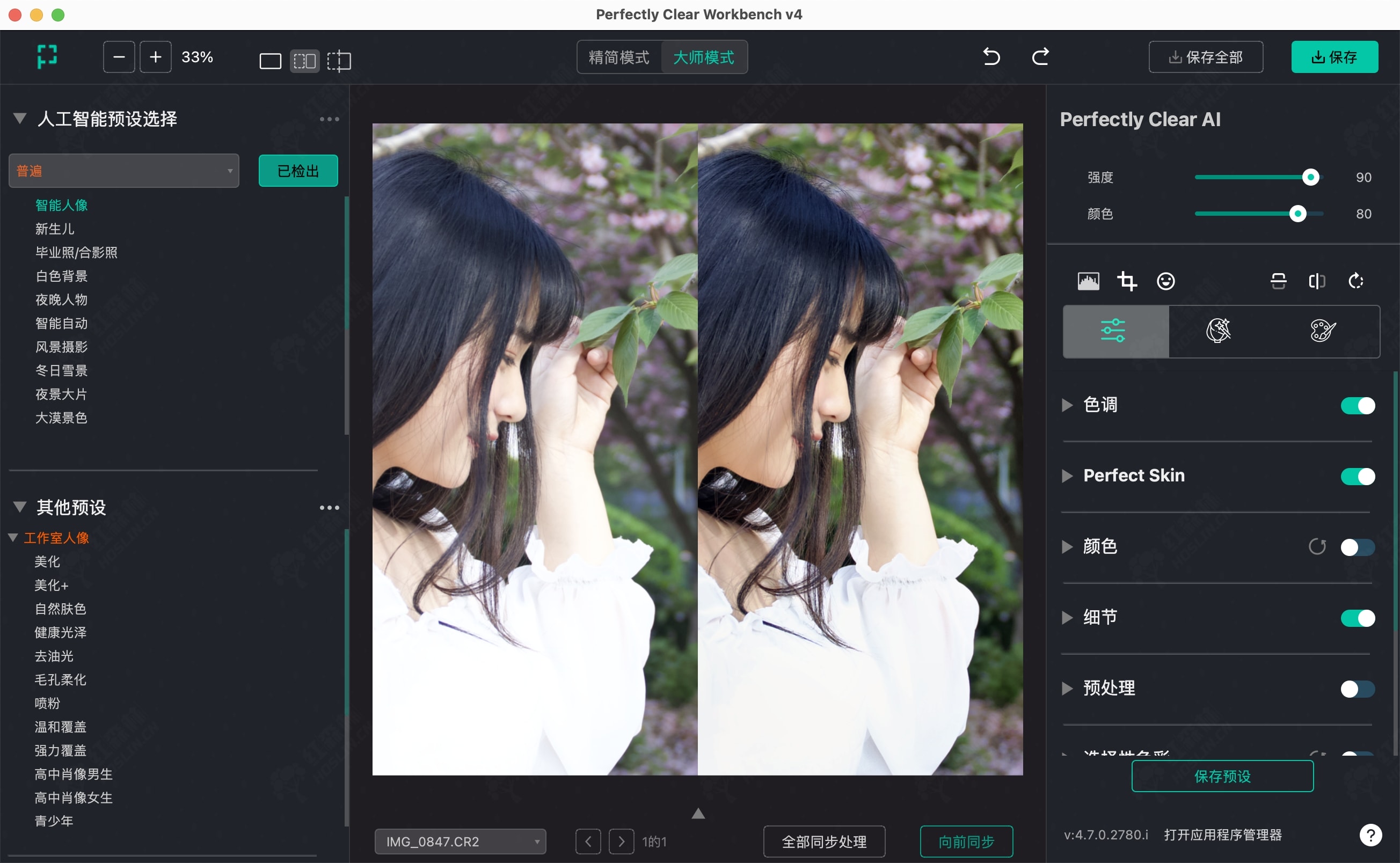Screen dimensions: 1400x863
Task: Click the redo arrow icon
Action: click(x=1040, y=56)
